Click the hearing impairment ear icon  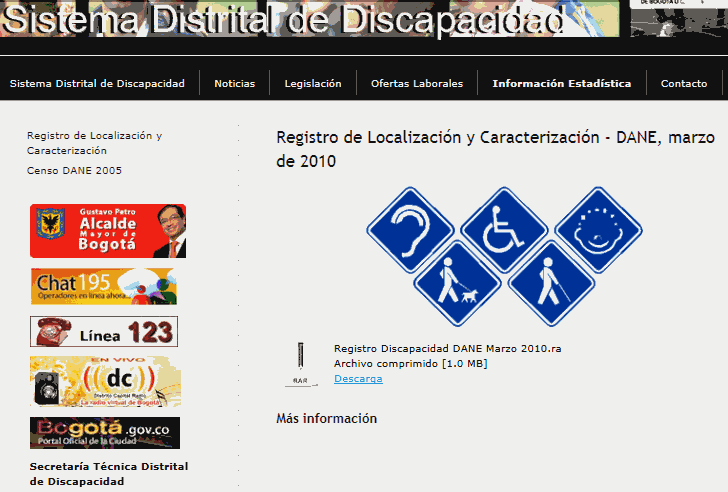(x=411, y=230)
